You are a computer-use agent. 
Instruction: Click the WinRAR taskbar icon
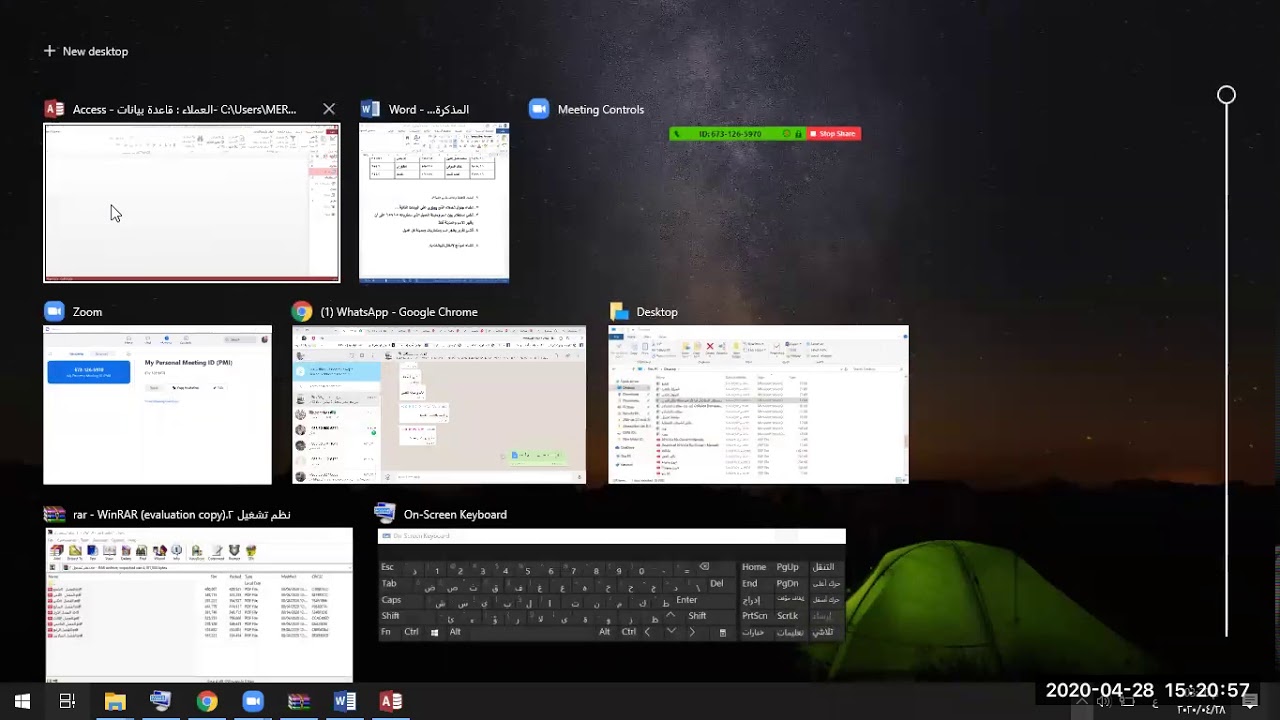(x=298, y=701)
